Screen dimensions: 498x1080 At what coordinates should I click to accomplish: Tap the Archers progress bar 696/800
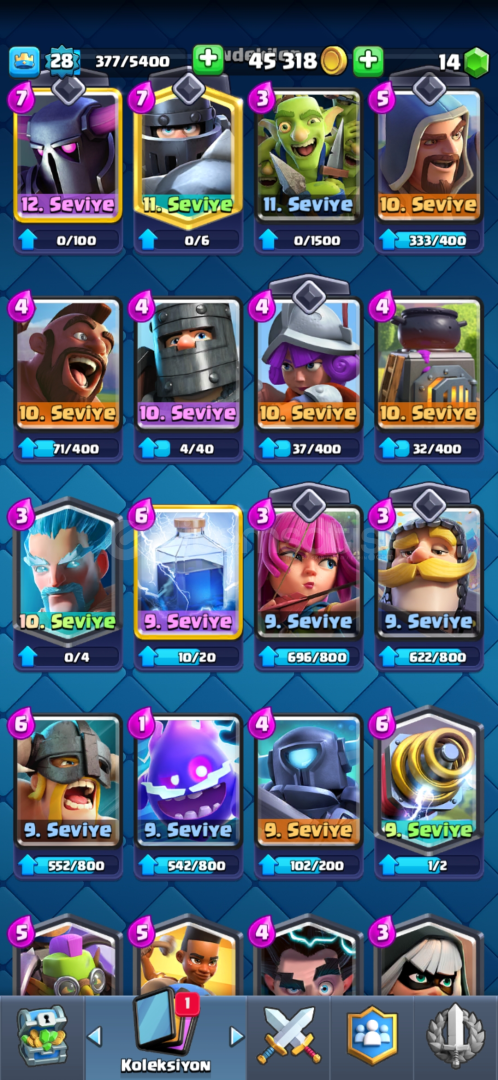pos(309,656)
